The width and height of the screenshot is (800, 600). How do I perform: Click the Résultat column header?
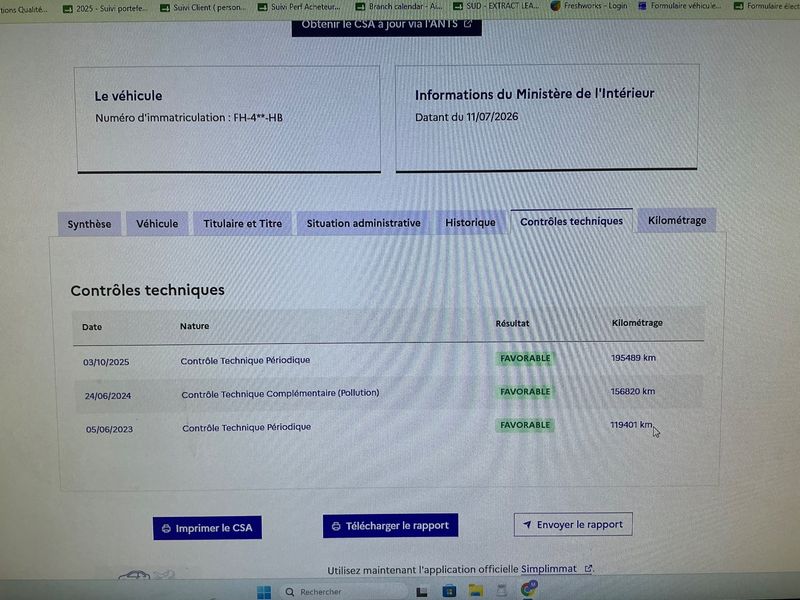[512, 323]
